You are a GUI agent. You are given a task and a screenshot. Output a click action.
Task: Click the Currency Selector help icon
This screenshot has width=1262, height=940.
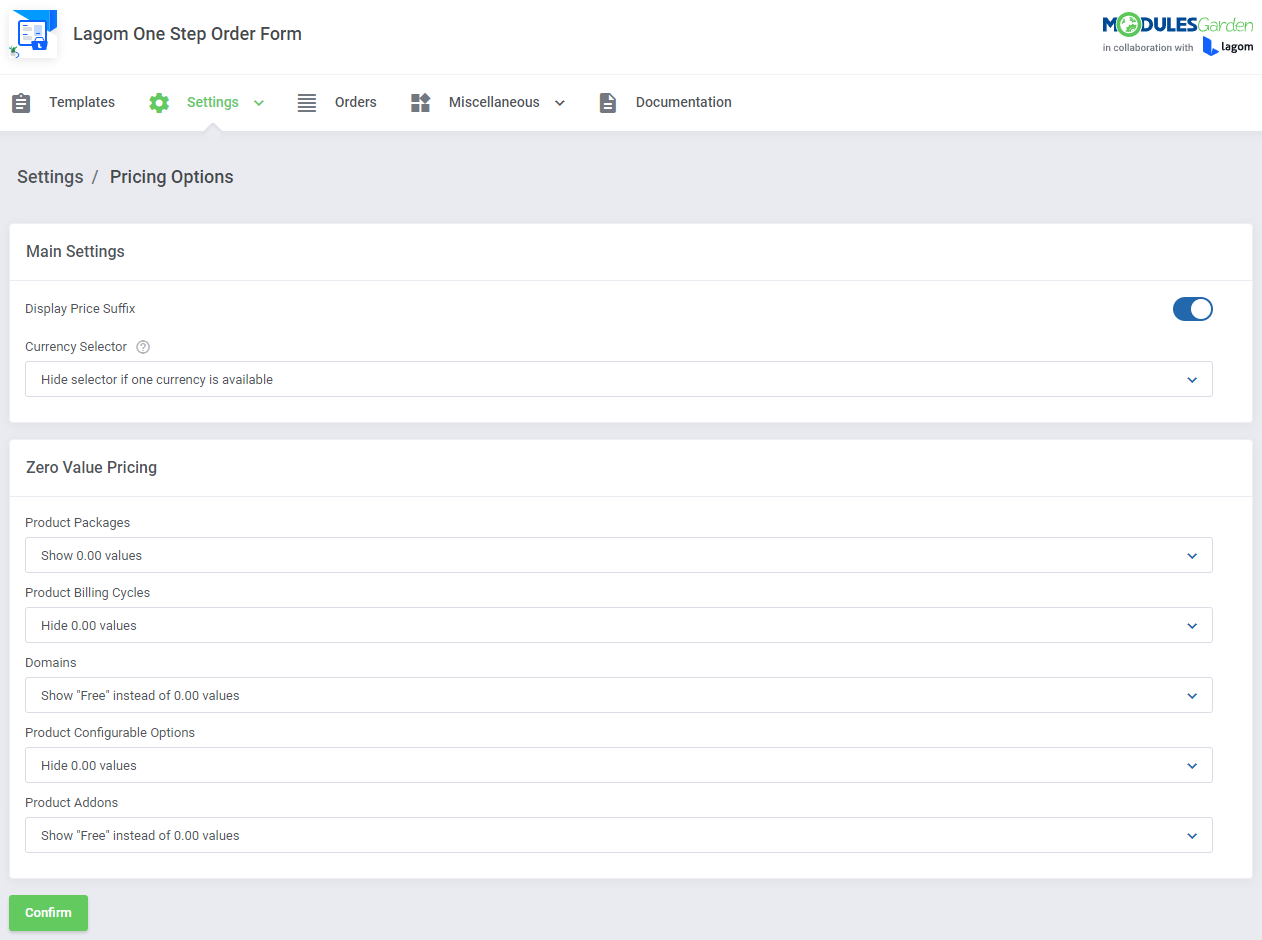coord(142,346)
